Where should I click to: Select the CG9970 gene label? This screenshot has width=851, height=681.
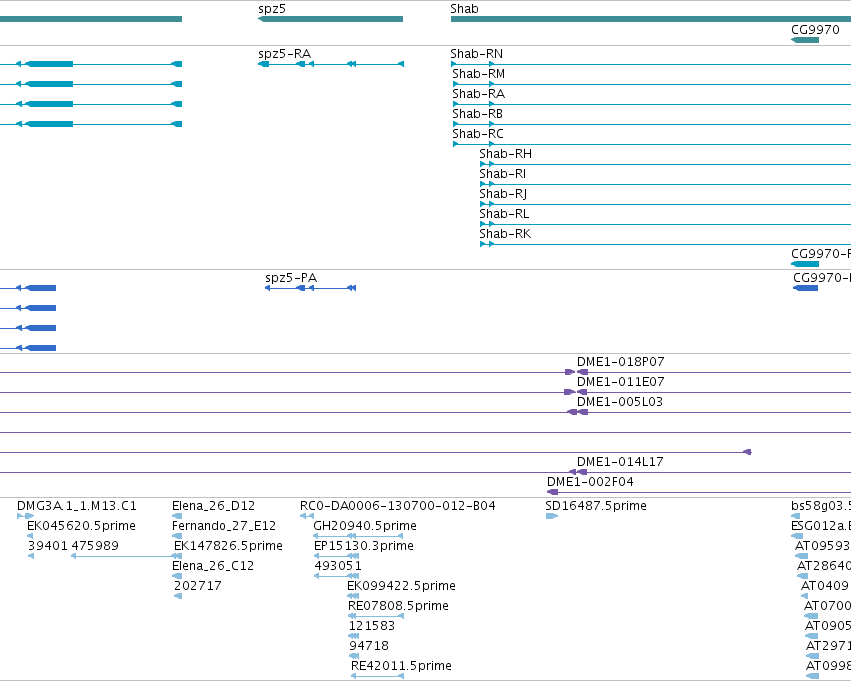(x=815, y=29)
